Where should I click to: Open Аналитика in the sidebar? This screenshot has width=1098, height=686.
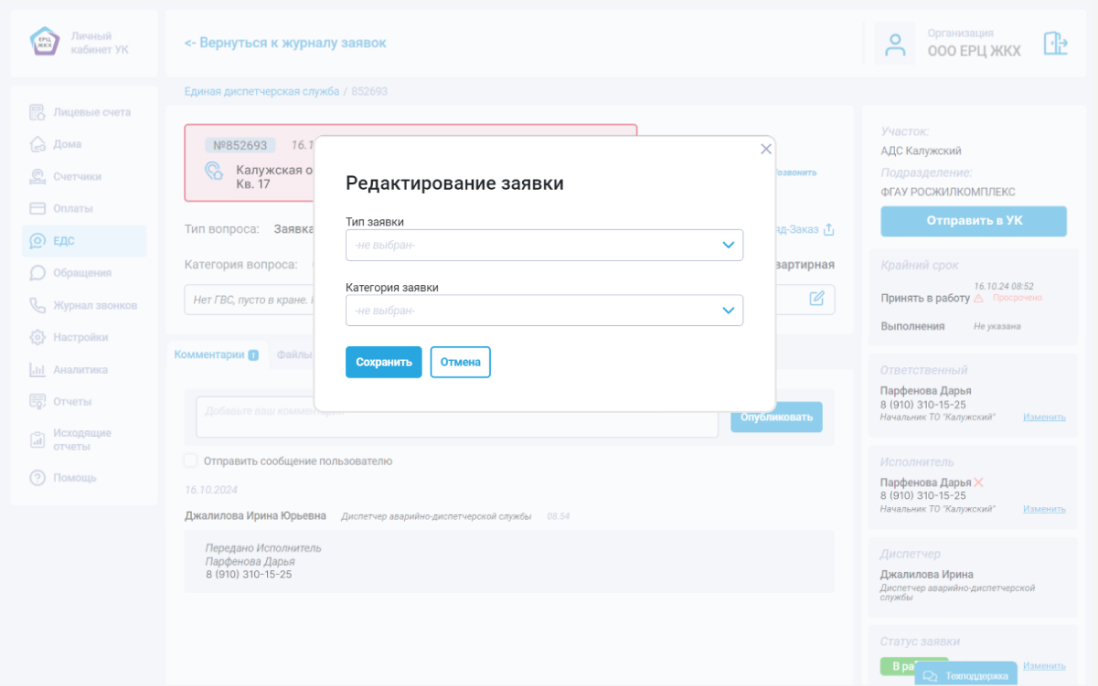click(x=80, y=369)
